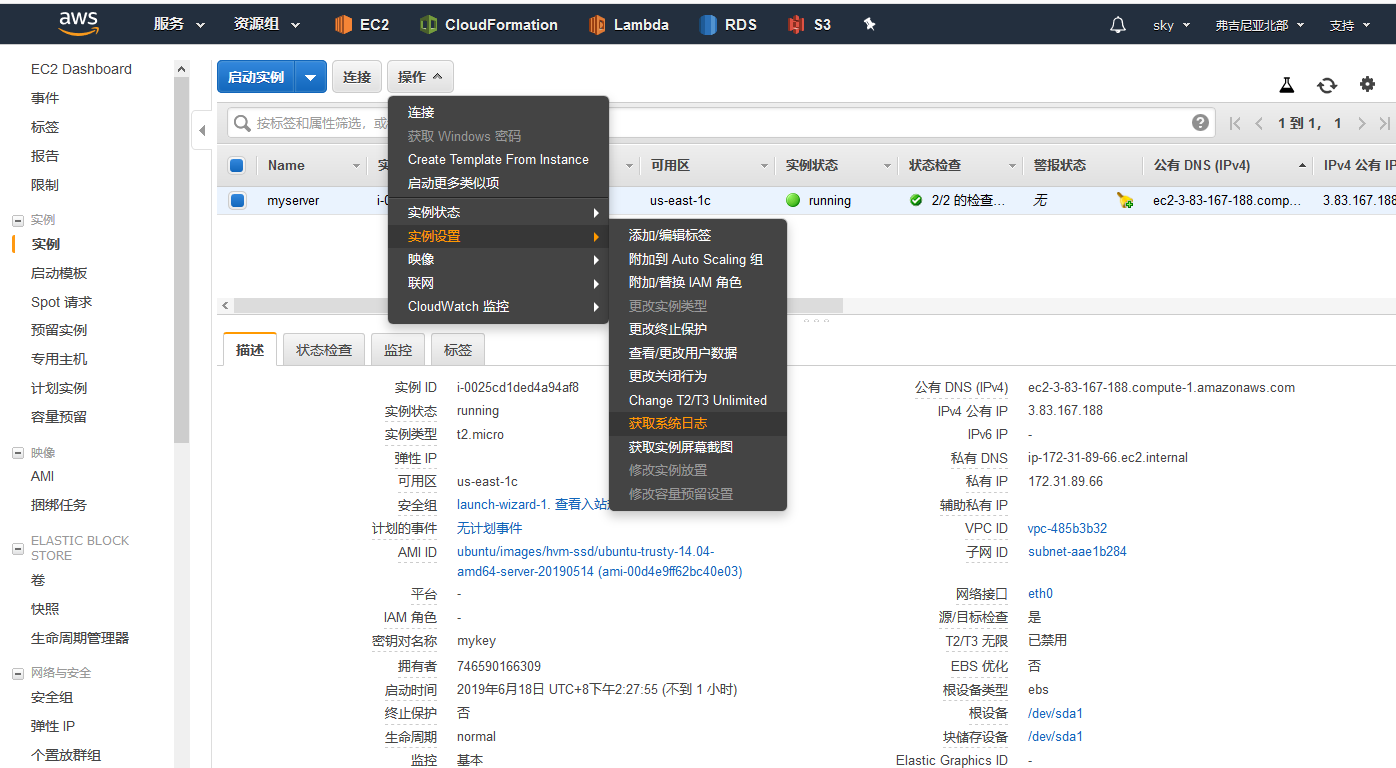Click the 连接 toolbar button
The height and width of the screenshot is (768, 1396).
[357, 77]
